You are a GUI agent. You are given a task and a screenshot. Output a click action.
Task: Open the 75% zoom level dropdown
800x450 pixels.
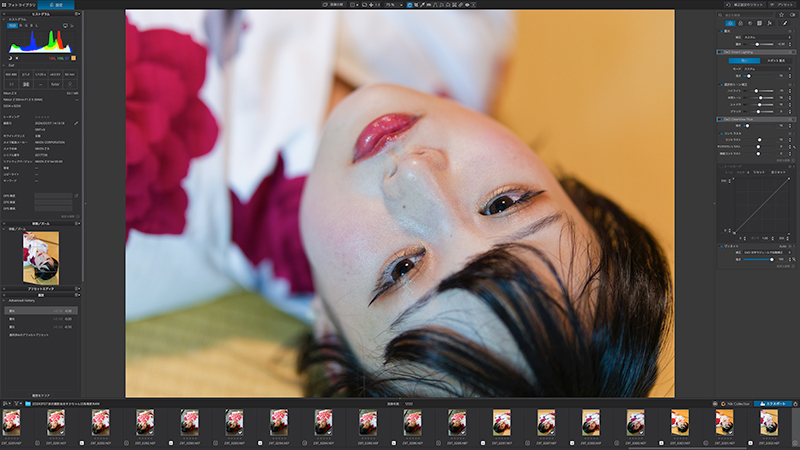[393, 5]
